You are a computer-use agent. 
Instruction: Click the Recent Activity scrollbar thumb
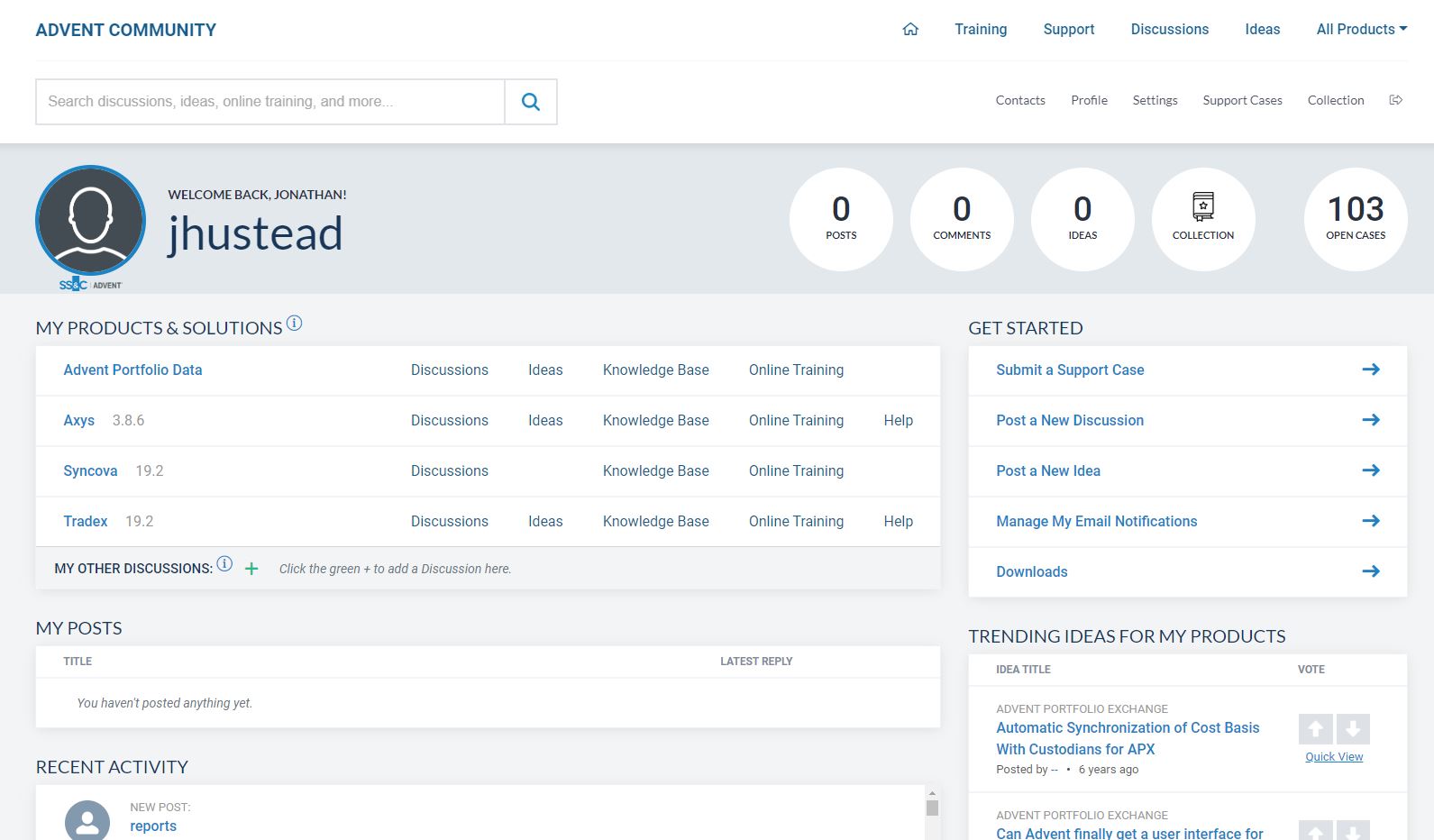pos(932,808)
